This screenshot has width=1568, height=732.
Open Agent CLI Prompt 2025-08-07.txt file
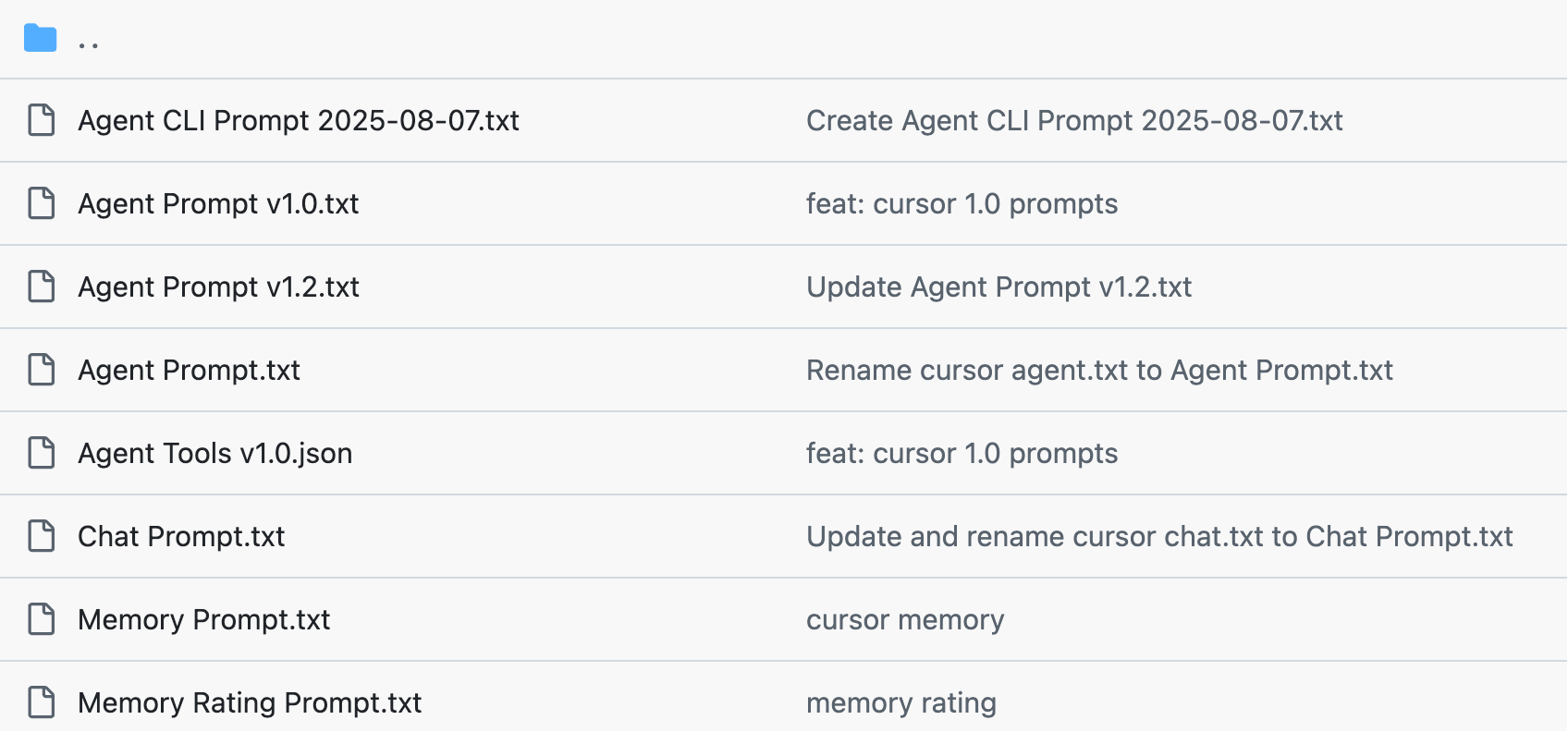[x=298, y=121]
